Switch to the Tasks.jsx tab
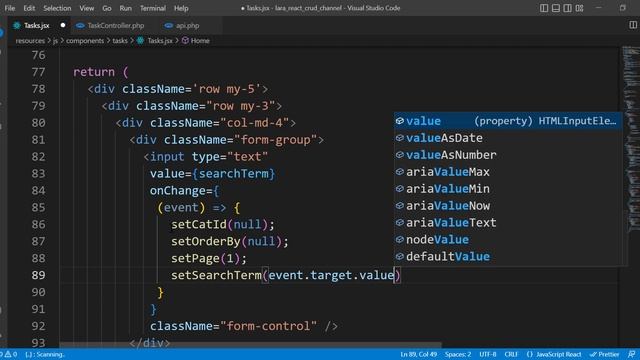This screenshot has height=360, width=640. pos(39,25)
